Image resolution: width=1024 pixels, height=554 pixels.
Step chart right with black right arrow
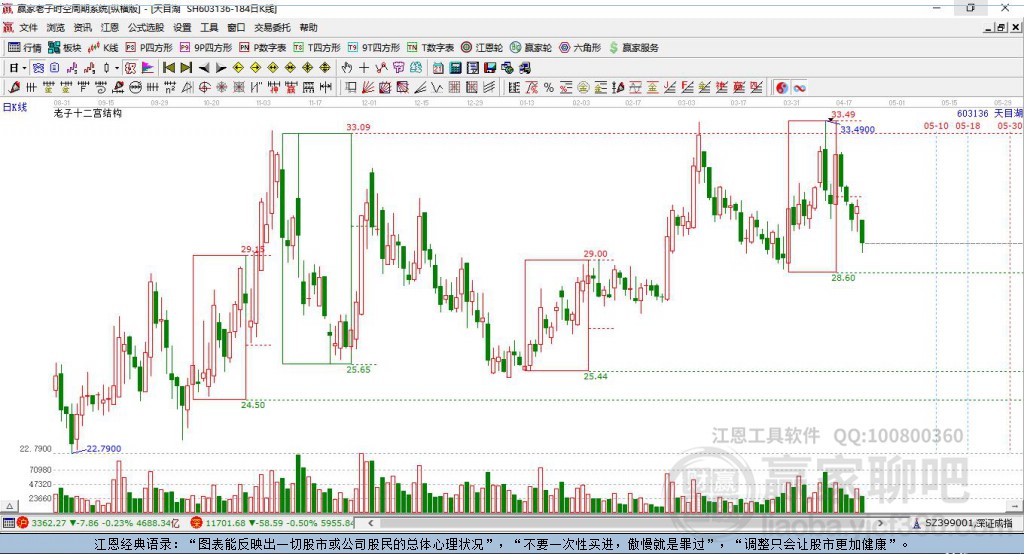(x=221, y=68)
